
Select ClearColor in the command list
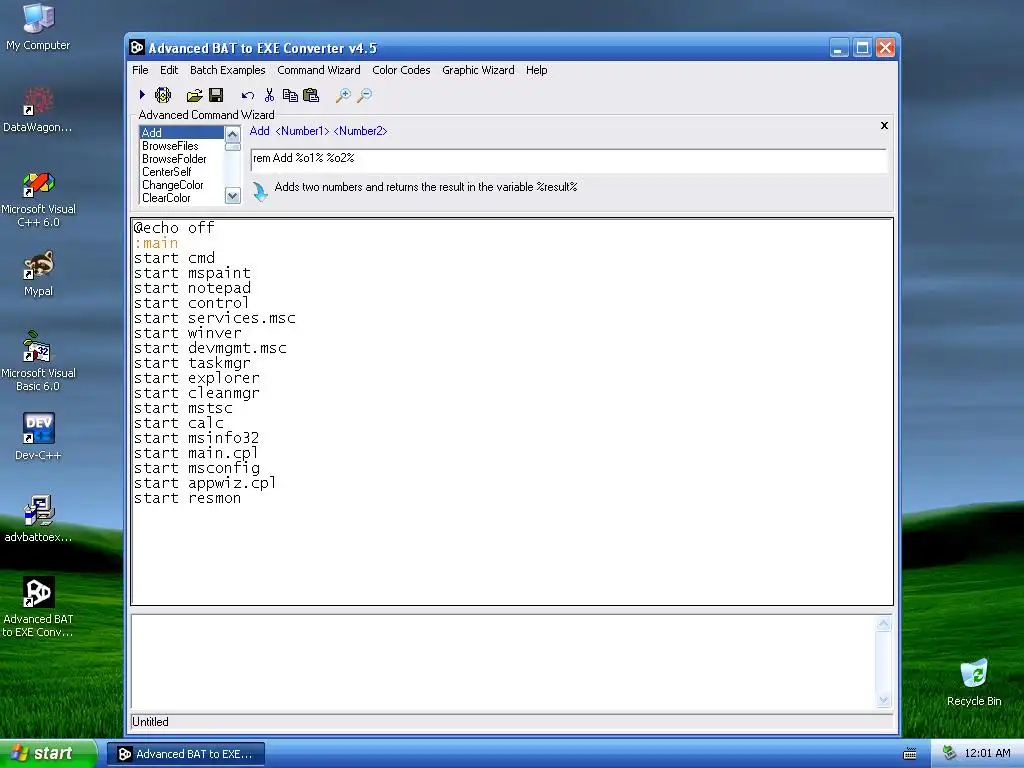click(182, 198)
